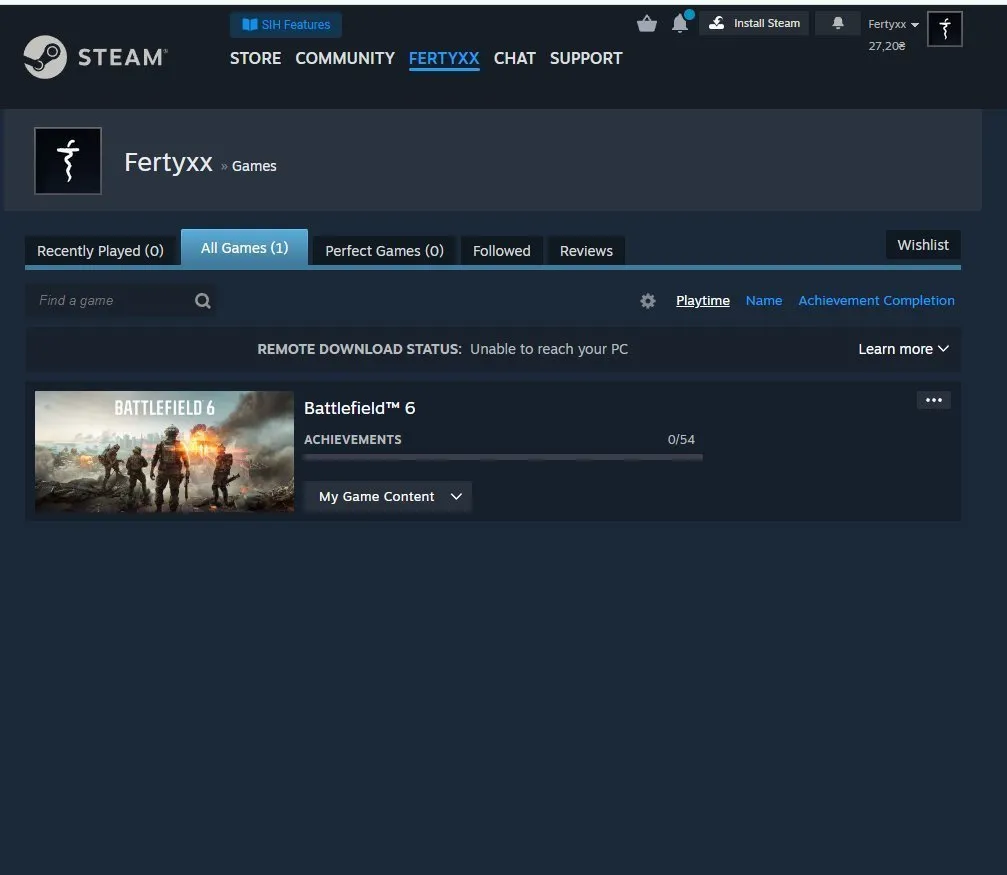Select the FERTYXX menu item
The image size is (1007, 875).
[444, 58]
